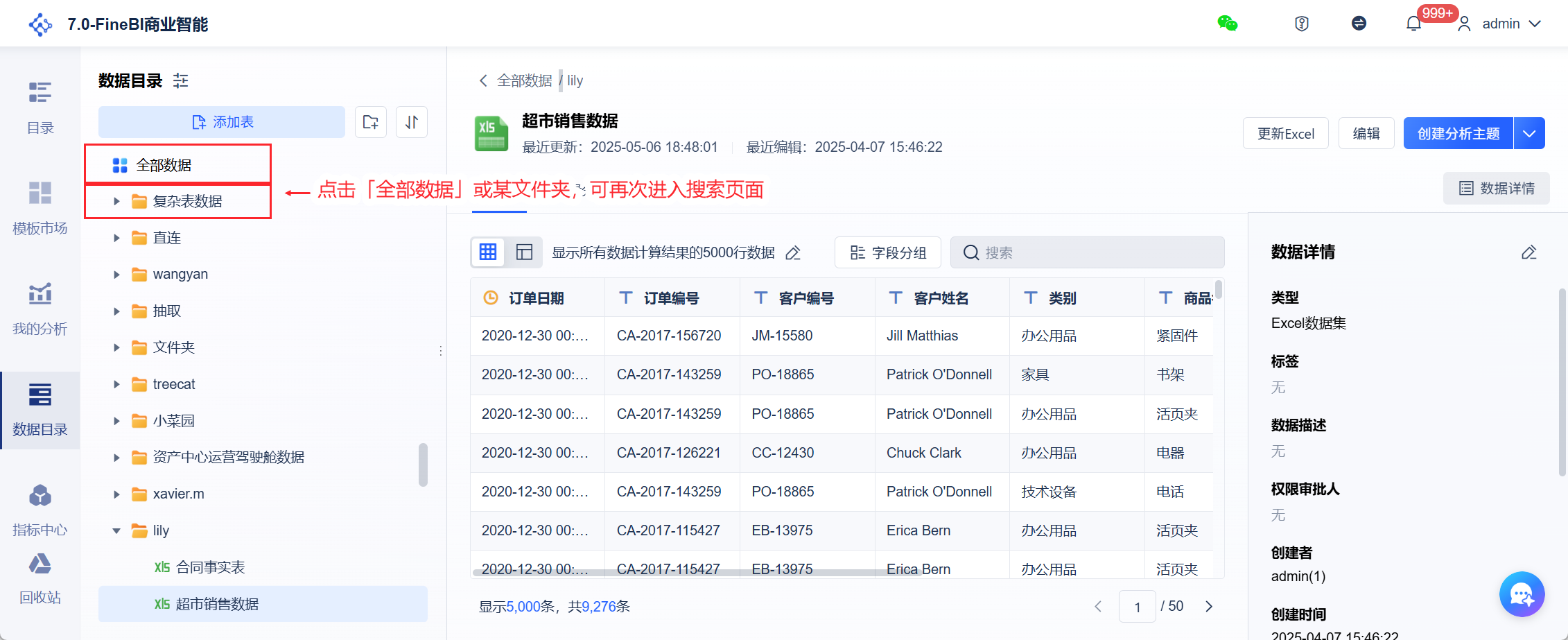Expand the 文件夹 folder
Screen dimensions: 1568x640
[116, 347]
